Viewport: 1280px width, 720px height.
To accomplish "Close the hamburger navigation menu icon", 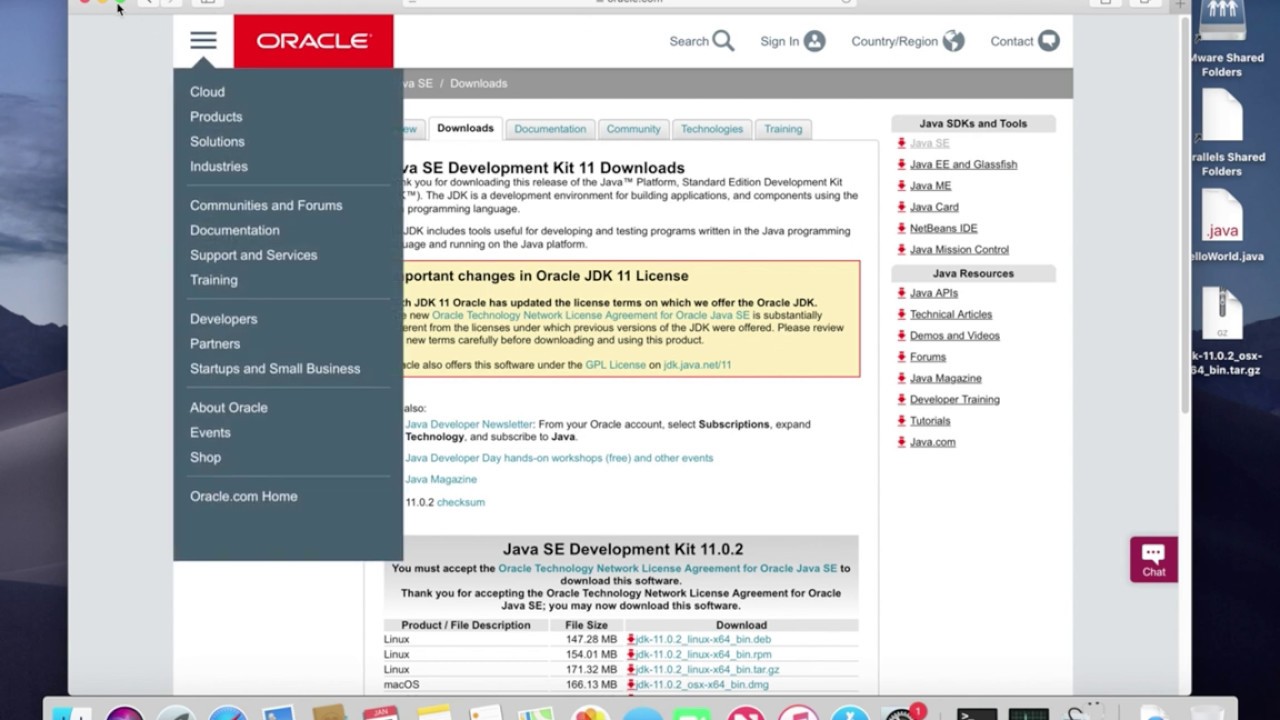I will click(x=203, y=41).
